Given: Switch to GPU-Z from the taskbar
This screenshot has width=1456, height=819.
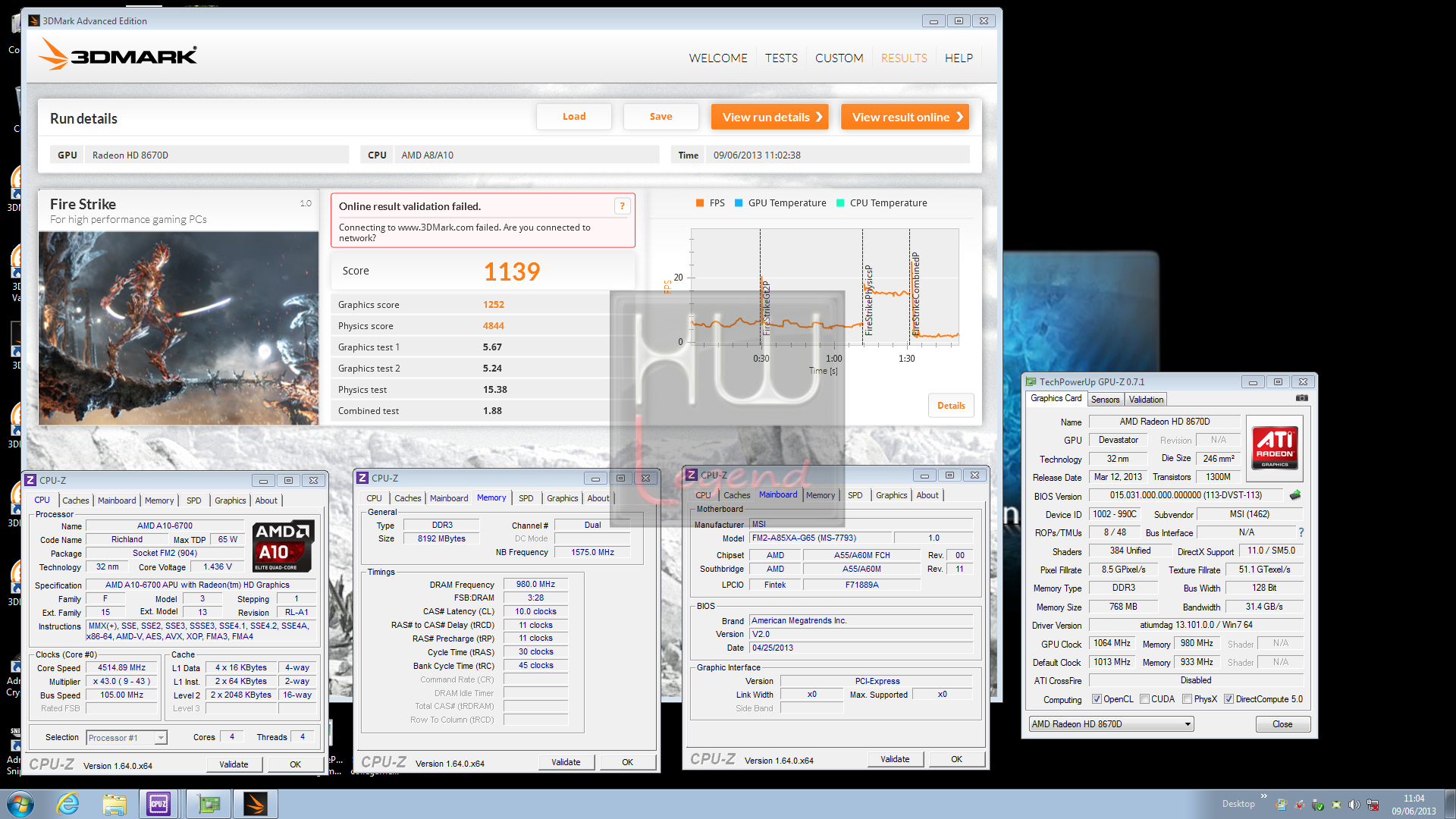Looking at the screenshot, I should pos(208,804).
